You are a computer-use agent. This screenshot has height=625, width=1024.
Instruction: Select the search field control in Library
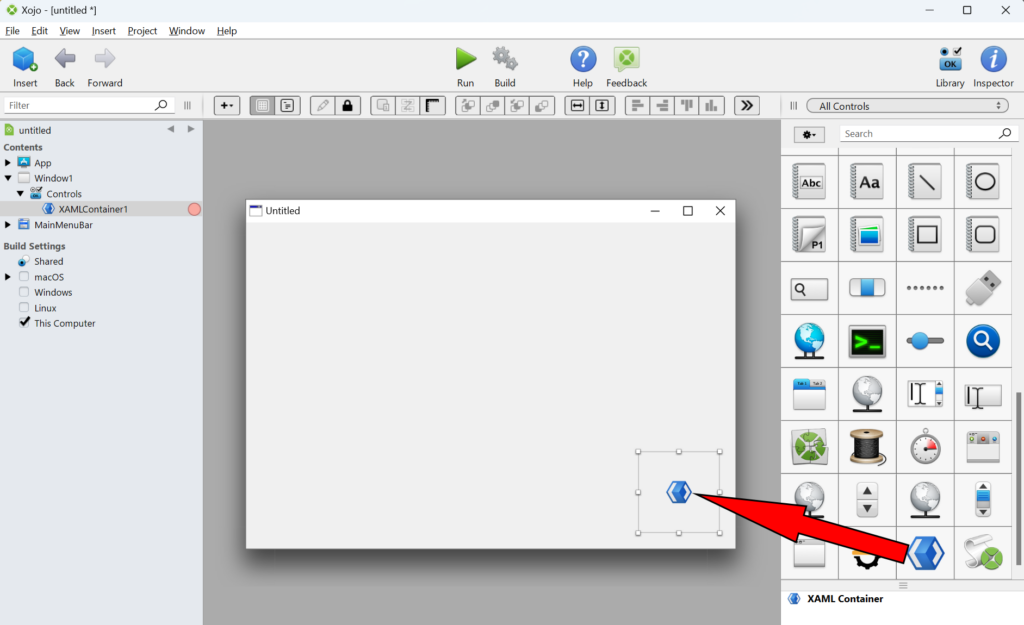coord(809,289)
